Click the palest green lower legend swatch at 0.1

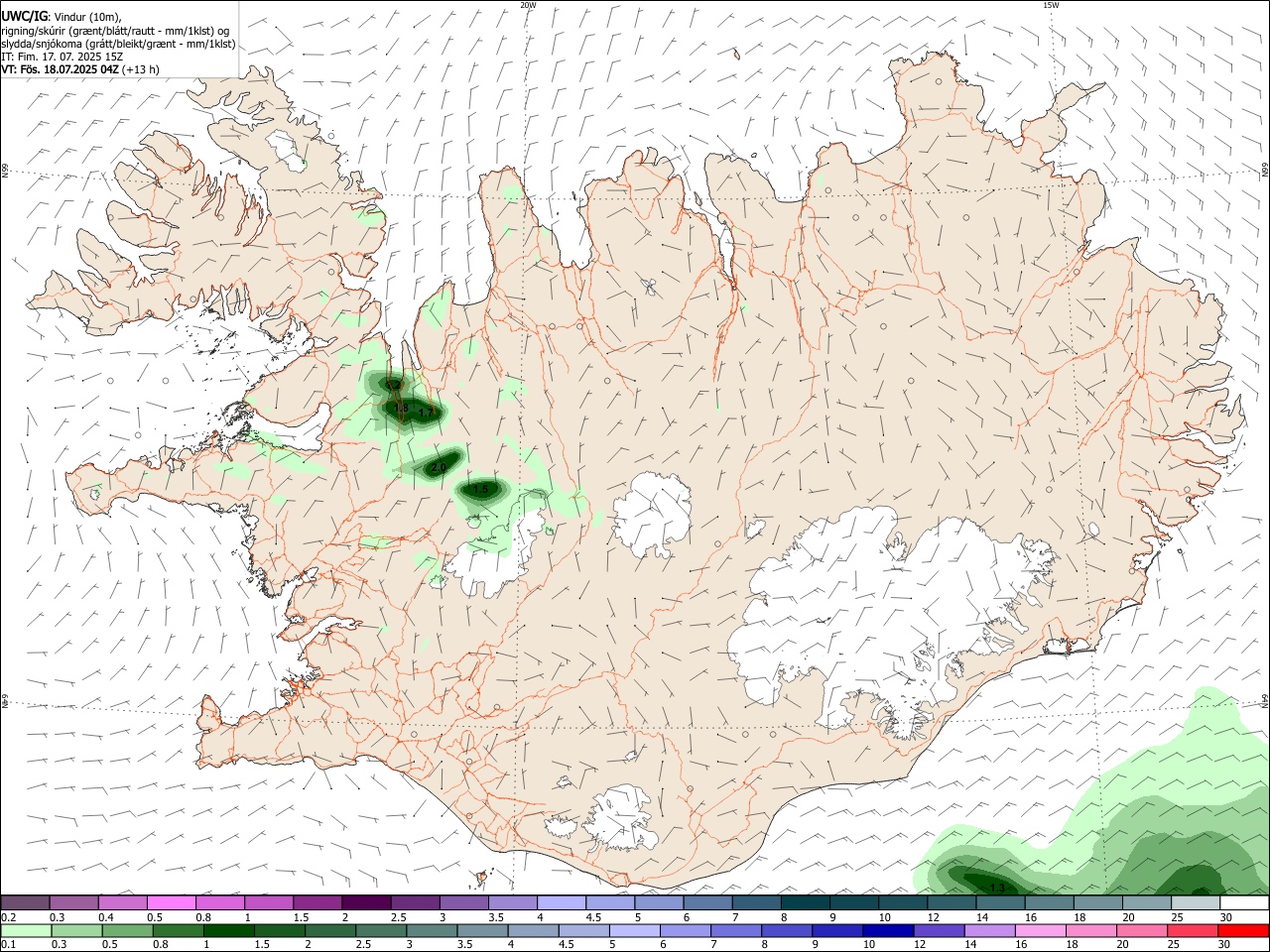coord(25,930)
